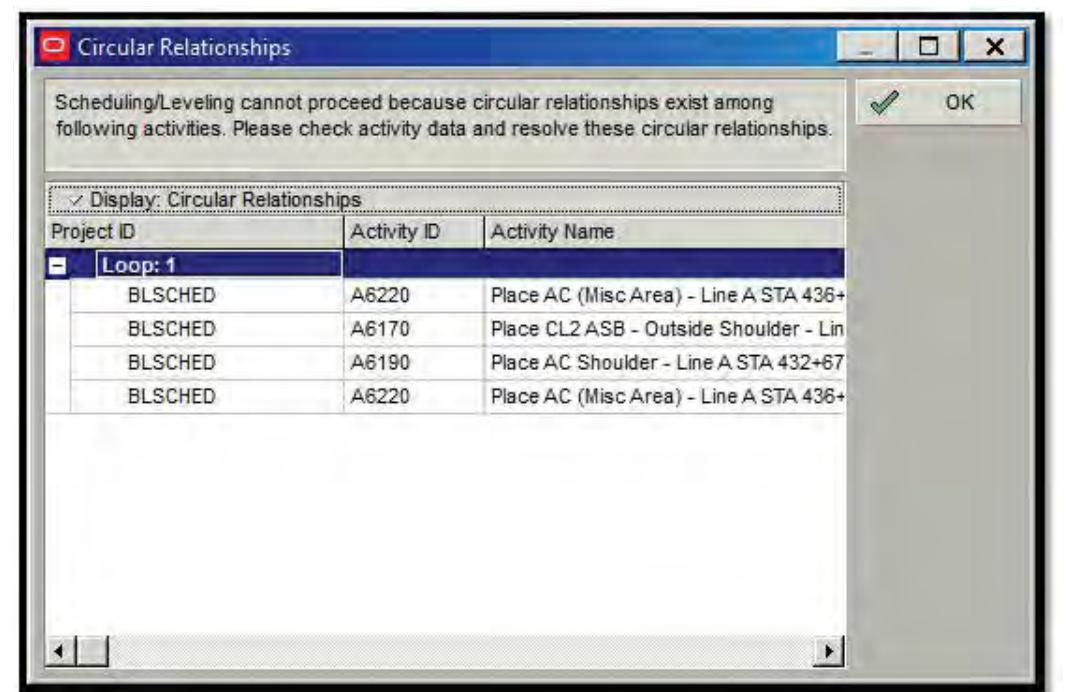Sort by Project ID column header
This screenshot has height=692, width=1071.
(x=195, y=232)
